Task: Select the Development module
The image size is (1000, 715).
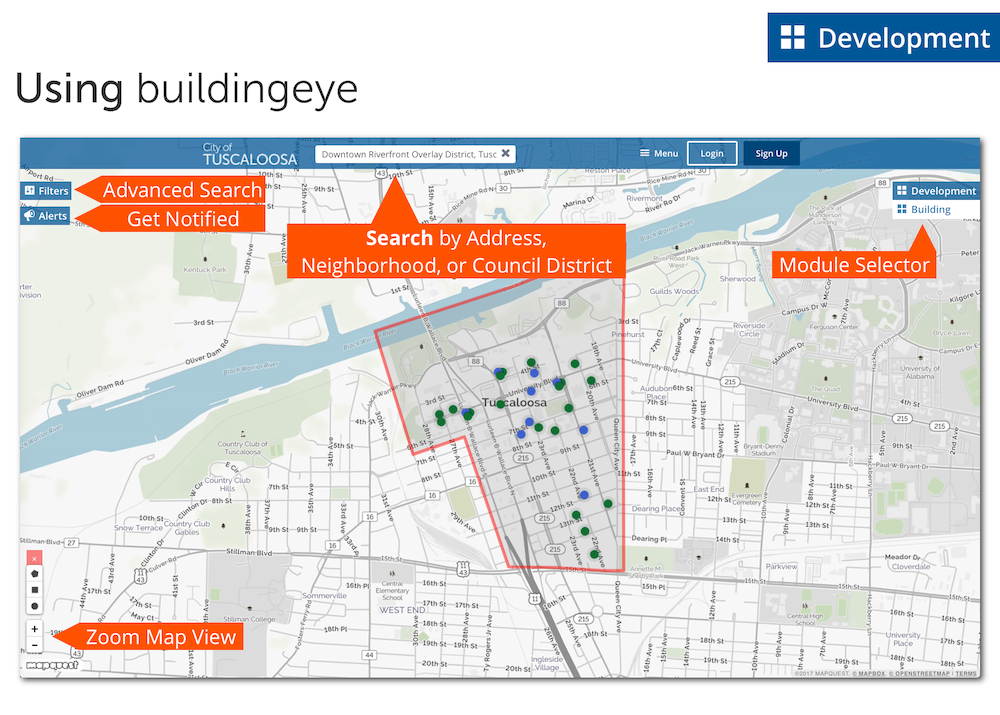Action: [936, 191]
